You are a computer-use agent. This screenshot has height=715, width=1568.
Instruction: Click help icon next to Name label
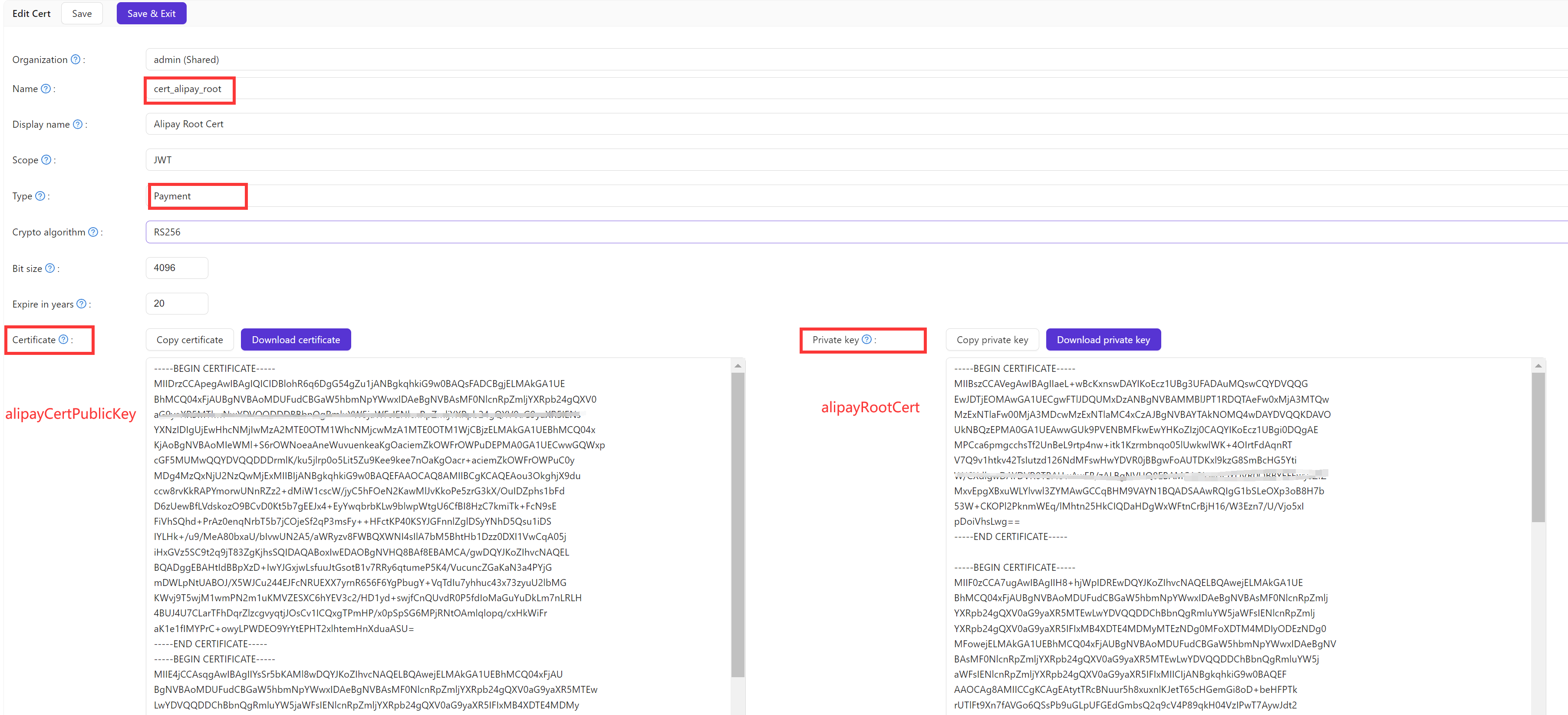[x=46, y=89]
